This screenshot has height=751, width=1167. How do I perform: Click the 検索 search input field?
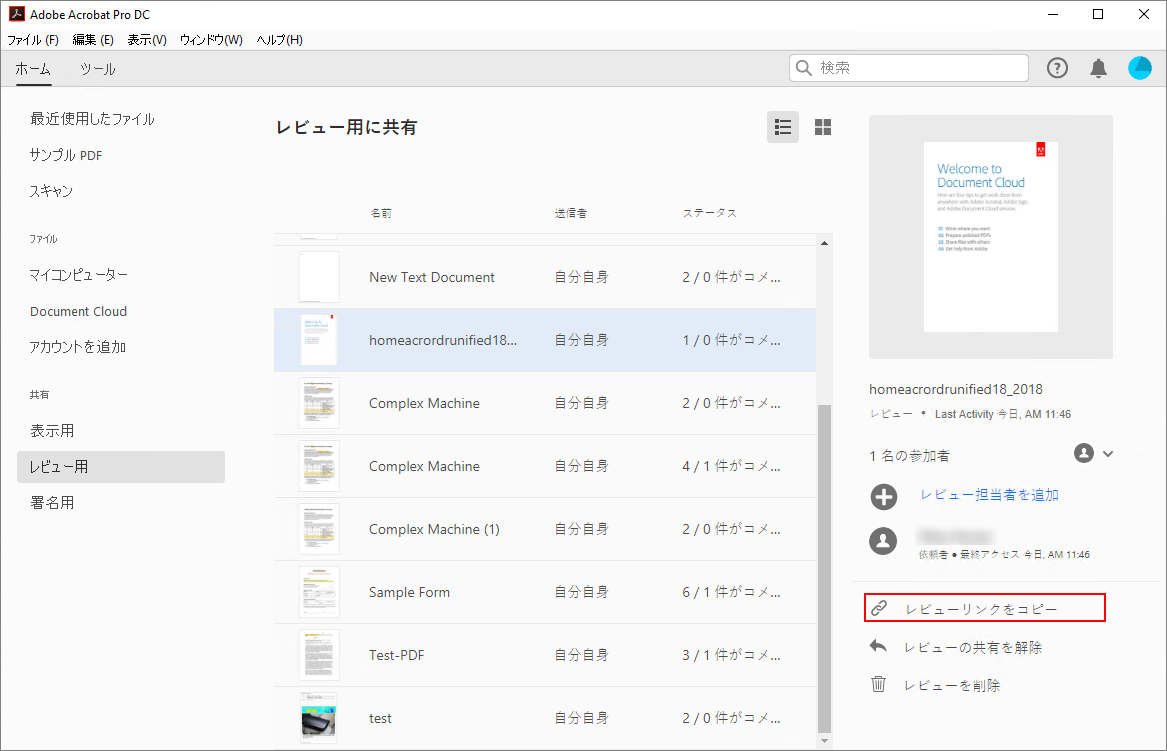coord(909,68)
